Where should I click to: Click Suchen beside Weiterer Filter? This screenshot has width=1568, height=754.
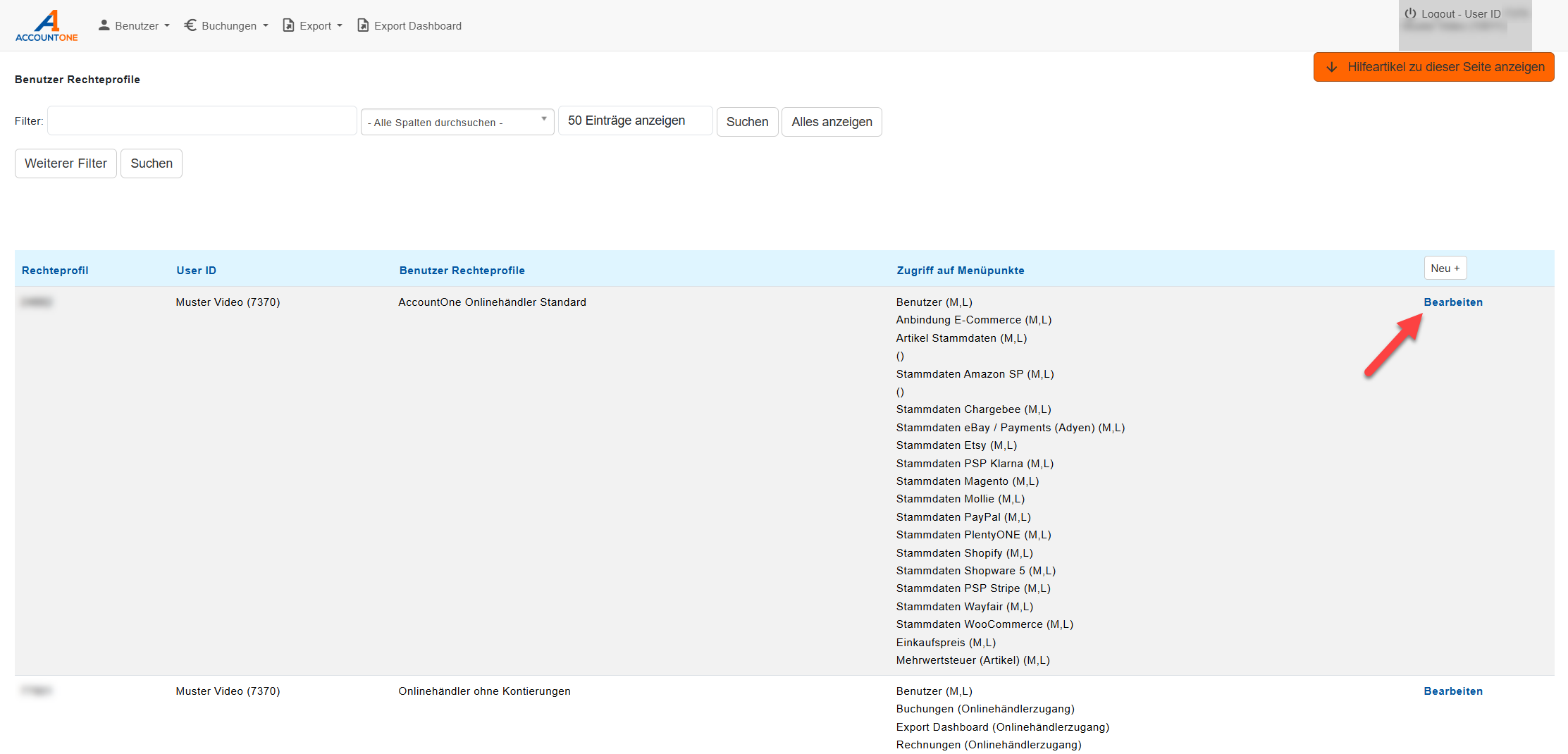click(152, 163)
